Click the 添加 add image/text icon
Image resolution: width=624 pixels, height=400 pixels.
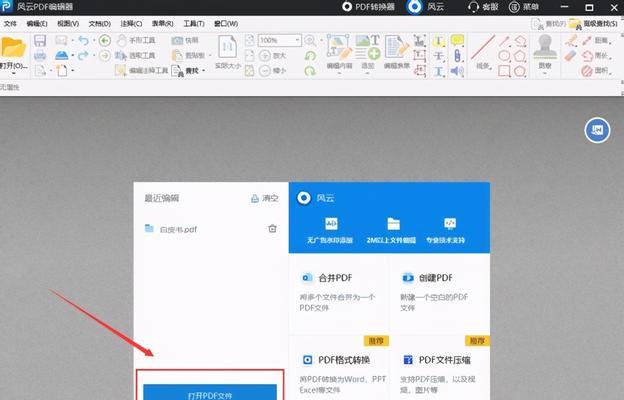(368, 47)
